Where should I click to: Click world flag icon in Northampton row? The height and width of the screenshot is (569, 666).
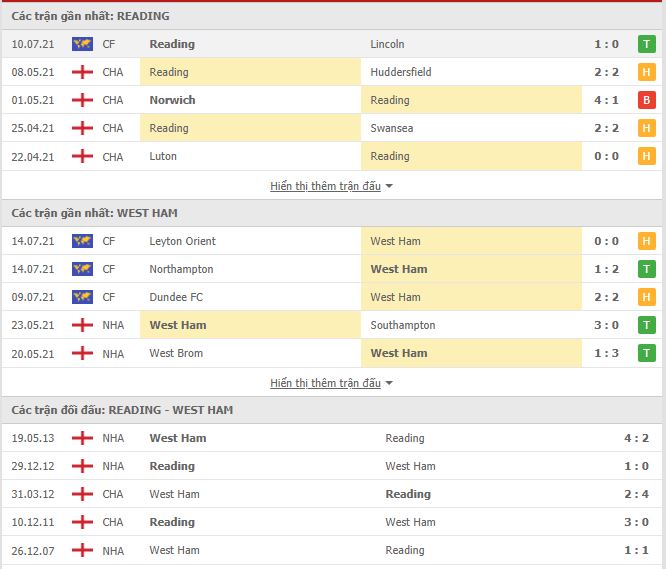click(82, 269)
